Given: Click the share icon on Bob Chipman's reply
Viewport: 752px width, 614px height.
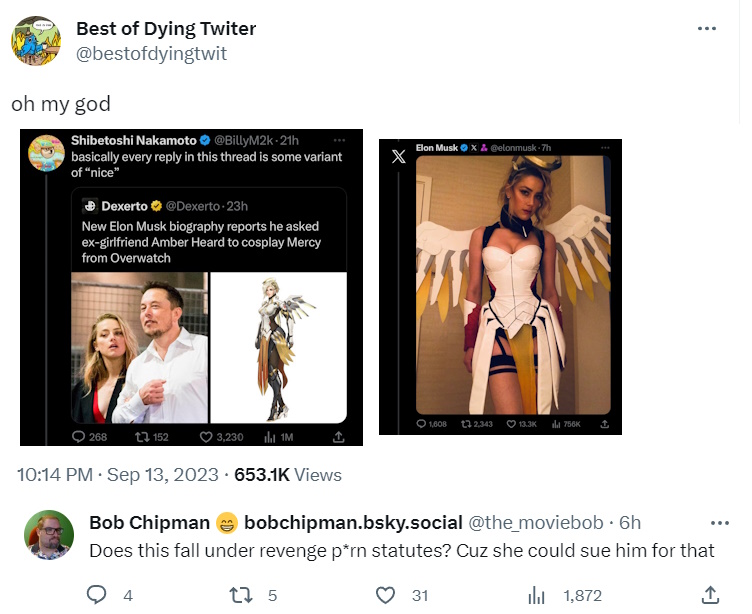Looking at the screenshot, I should coord(710,595).
